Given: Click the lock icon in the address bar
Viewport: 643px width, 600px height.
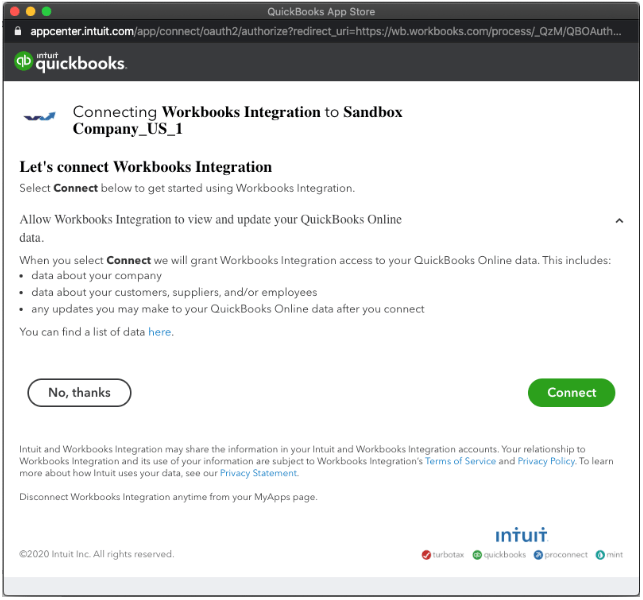Looking at the screenshot, I should tap(19, 31).
